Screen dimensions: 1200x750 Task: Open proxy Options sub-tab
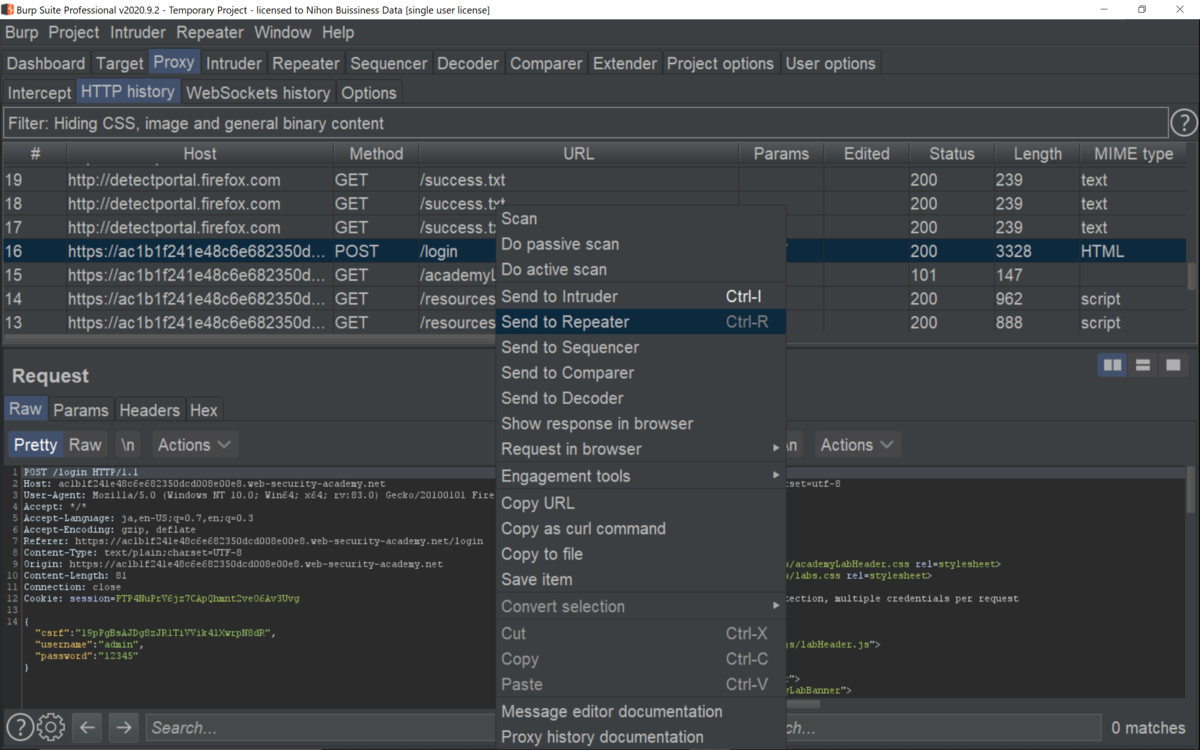pyautogui.click(x=369, y=93)
